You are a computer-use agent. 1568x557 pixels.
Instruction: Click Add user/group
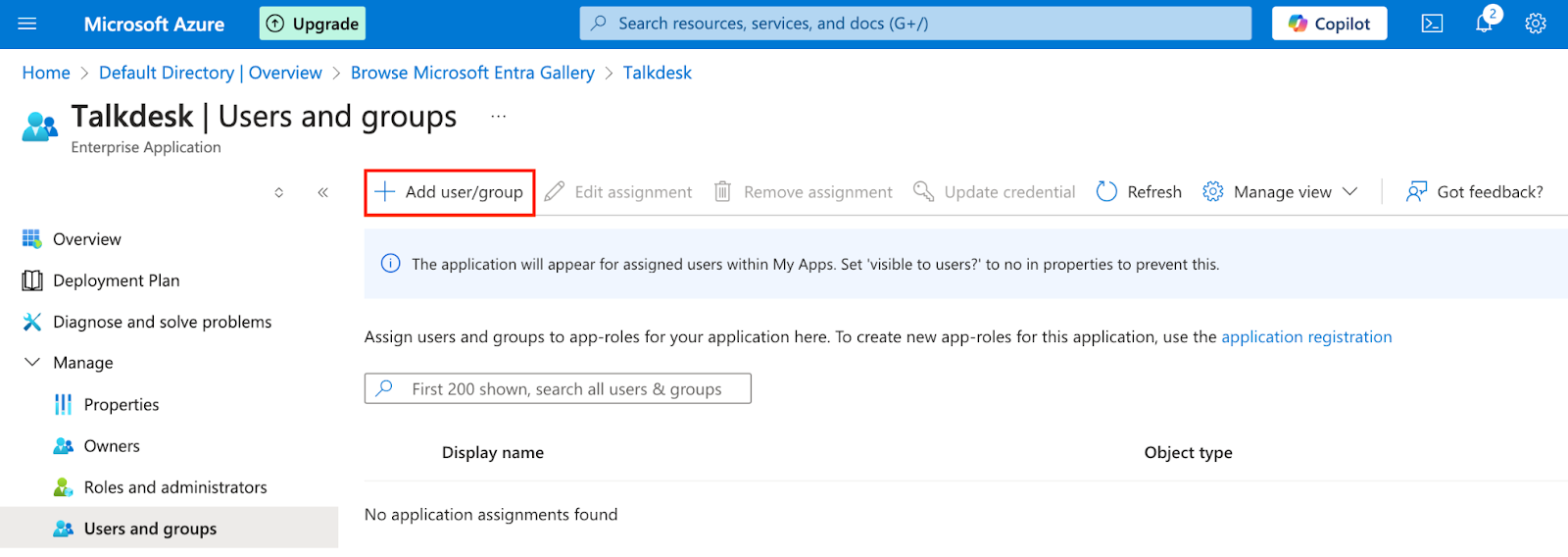coord(450,192)
